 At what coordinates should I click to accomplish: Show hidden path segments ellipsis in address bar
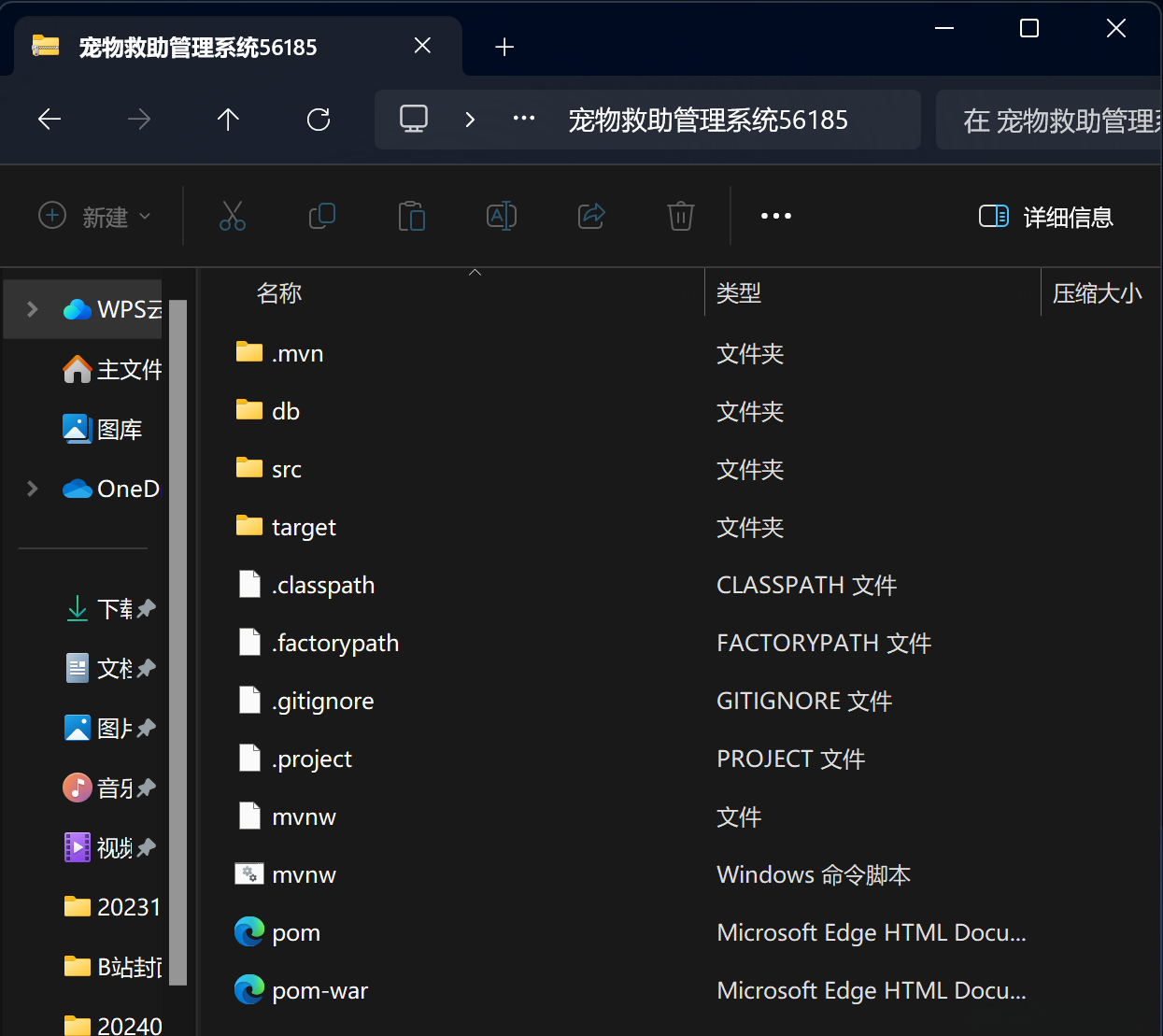pyautogui.click(x=524, y=119)
